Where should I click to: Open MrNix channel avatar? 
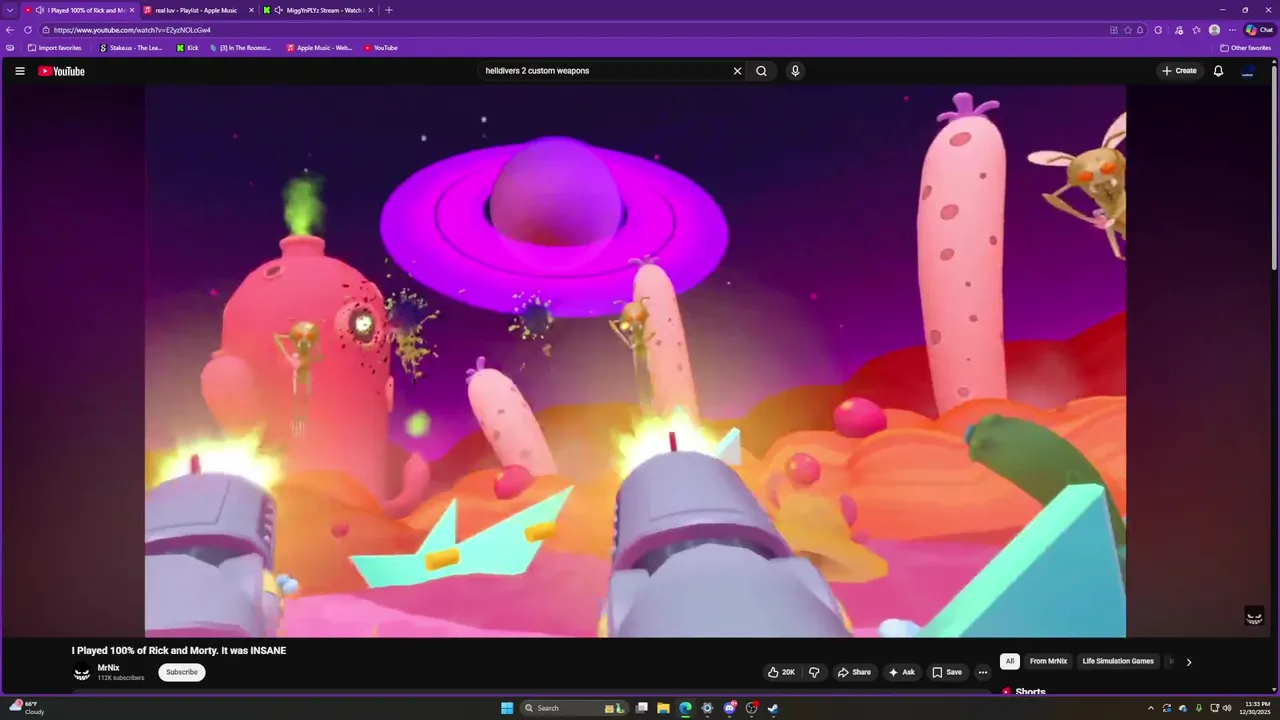[x=82, y=672]
